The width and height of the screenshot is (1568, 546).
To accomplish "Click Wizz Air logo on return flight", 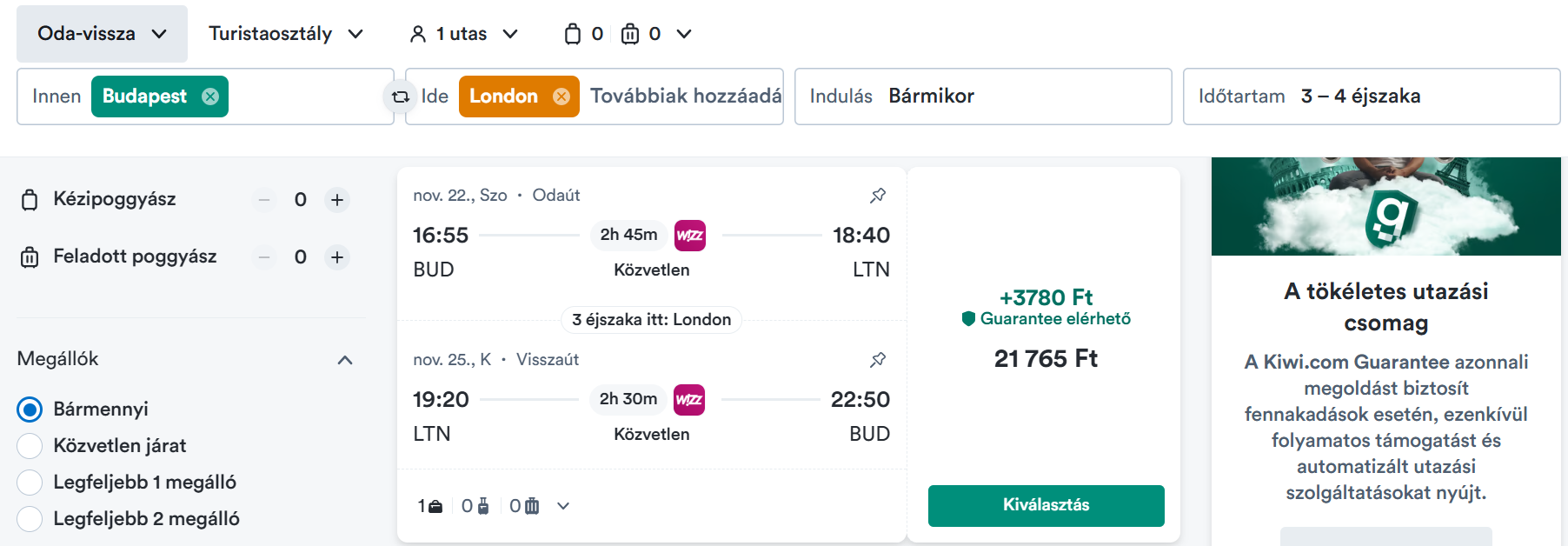I will point(689,400).
